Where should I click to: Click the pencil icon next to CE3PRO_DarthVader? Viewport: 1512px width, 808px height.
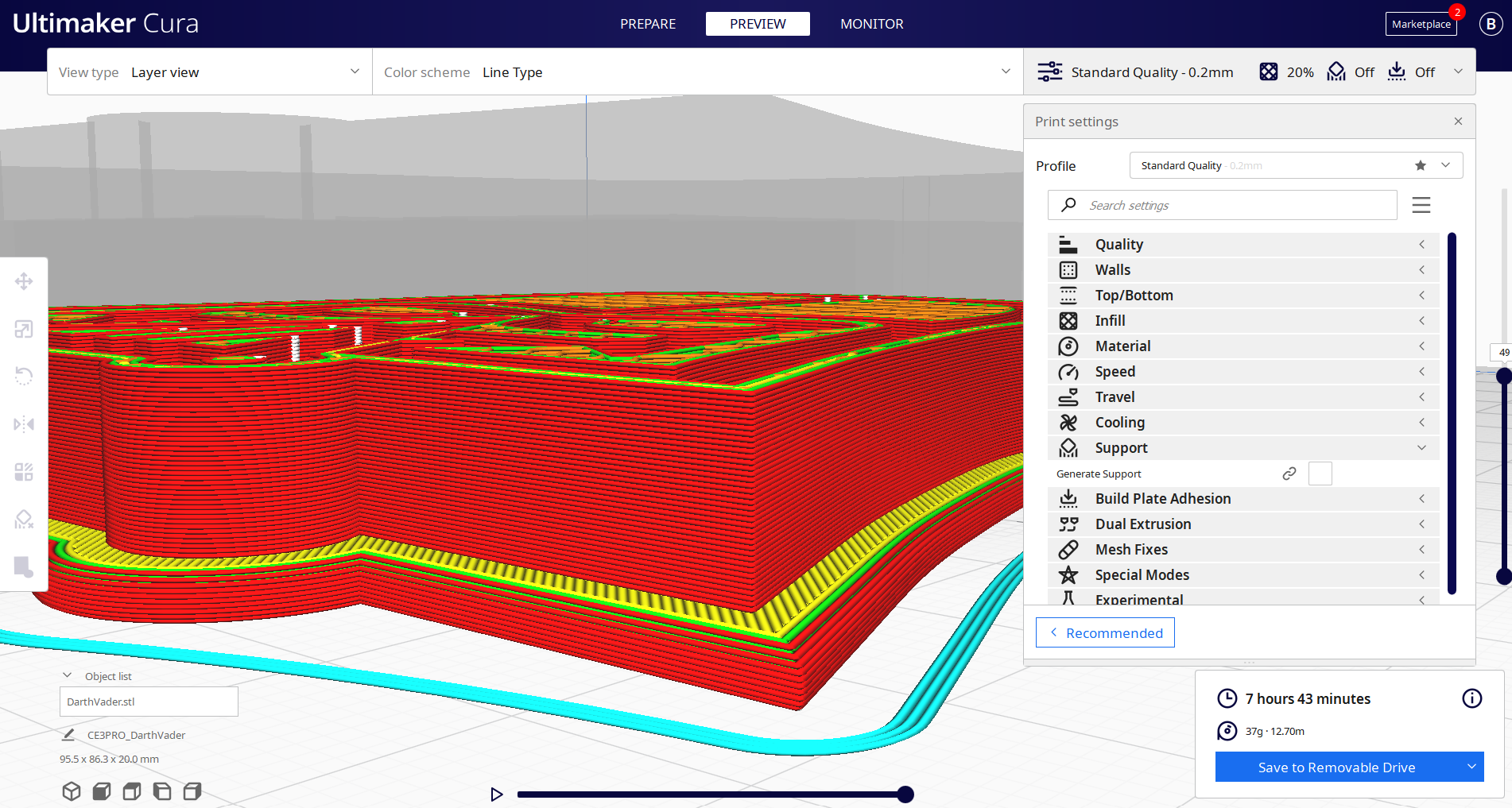pyautogui.click(x=69, y=735)
